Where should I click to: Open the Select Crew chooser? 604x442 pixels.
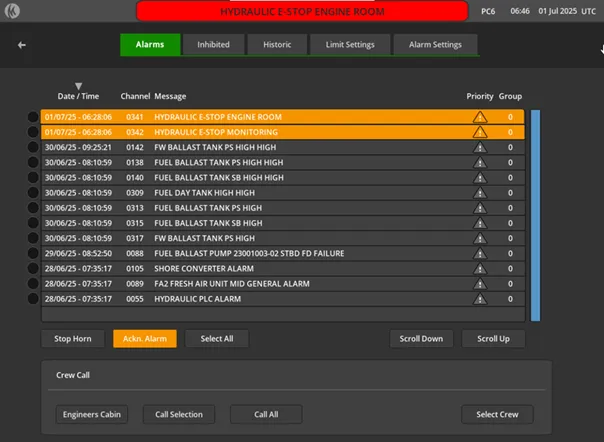497,414
